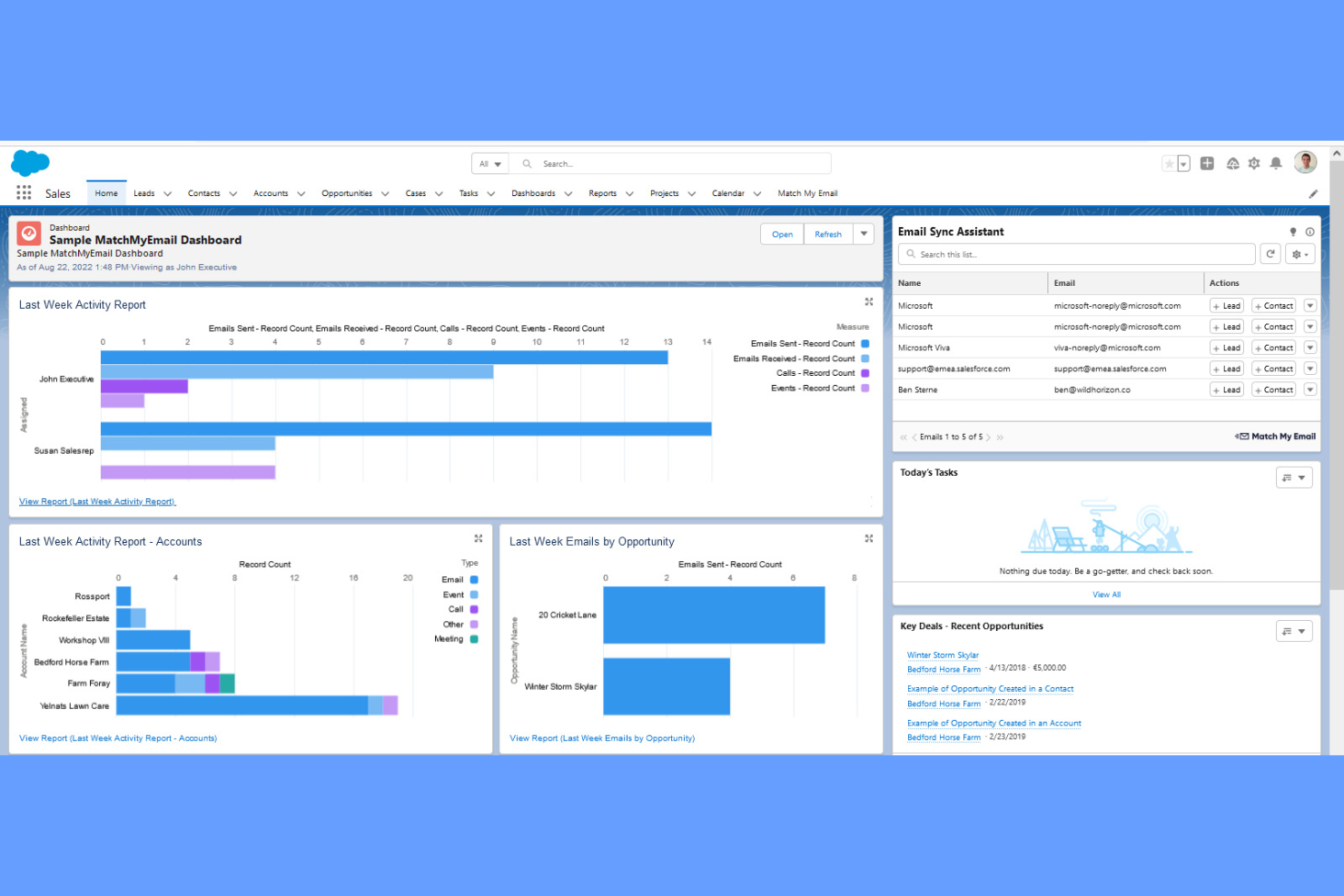1344x896 pixels.
Task: Expand the Leads tab chevron
Action: [167, 193]
